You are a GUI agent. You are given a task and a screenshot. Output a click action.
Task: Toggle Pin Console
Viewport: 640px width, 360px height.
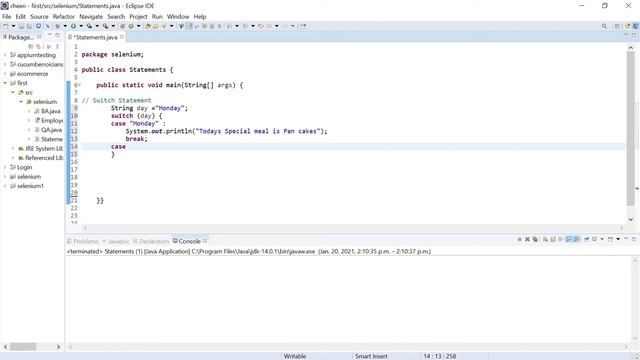tap(587, 239)
